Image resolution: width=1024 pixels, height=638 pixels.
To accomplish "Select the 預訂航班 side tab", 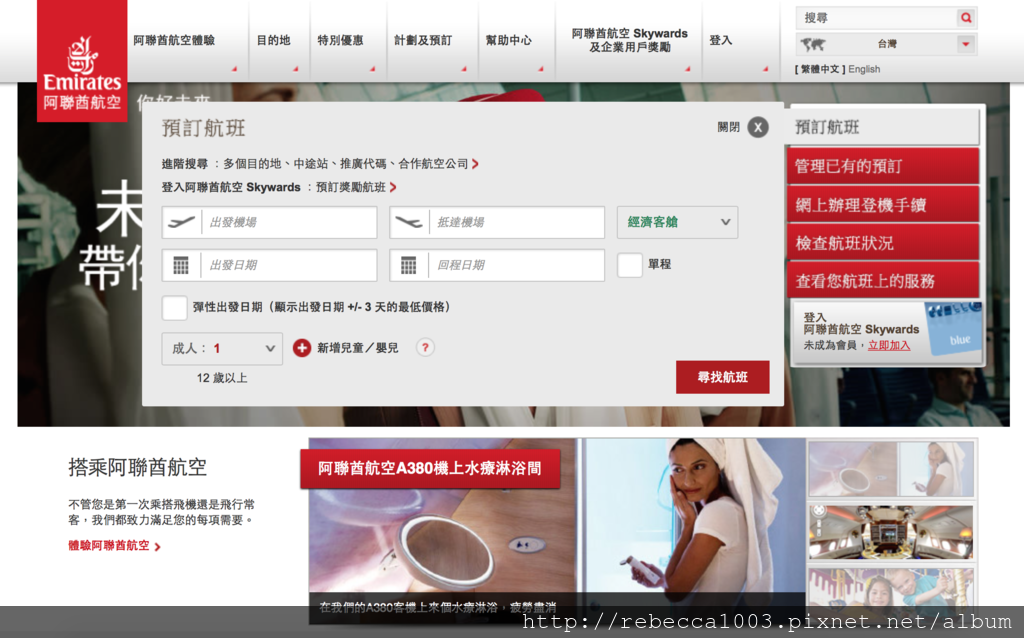I will (884, 127).
